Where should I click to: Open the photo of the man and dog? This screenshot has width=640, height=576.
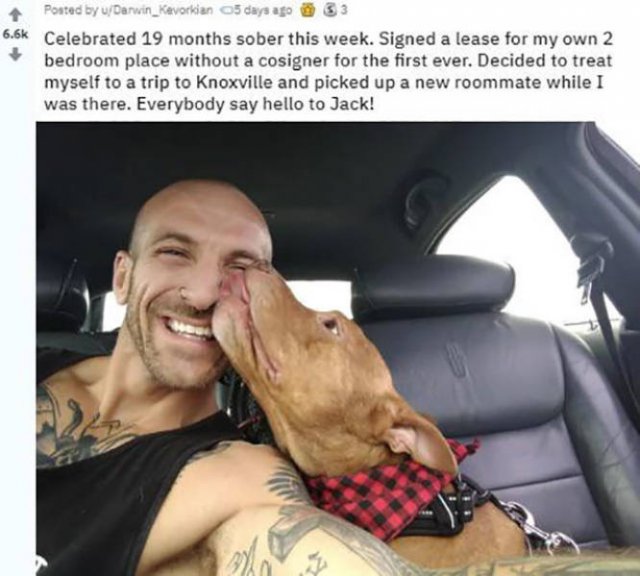tap(338, 349)
